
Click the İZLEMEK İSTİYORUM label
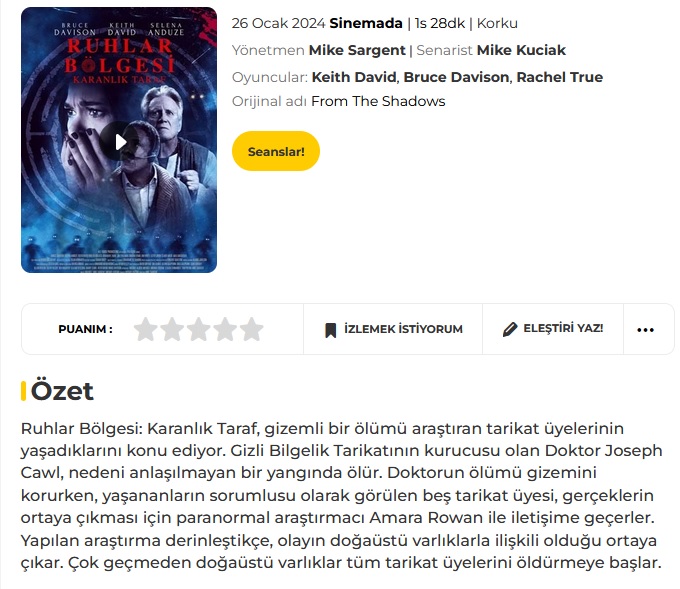click(403, 329)
